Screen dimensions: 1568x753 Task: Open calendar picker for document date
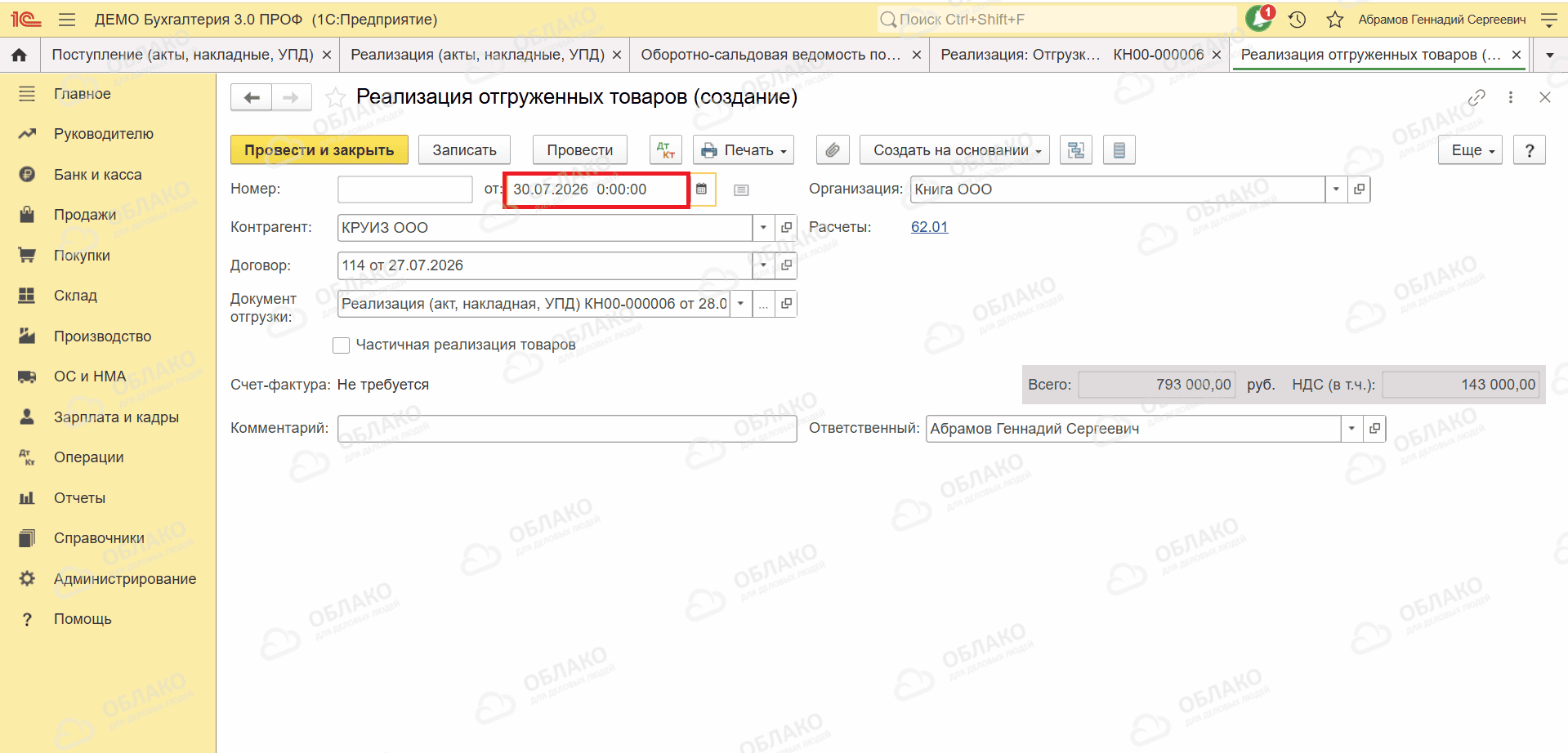(x=702, y=189)
